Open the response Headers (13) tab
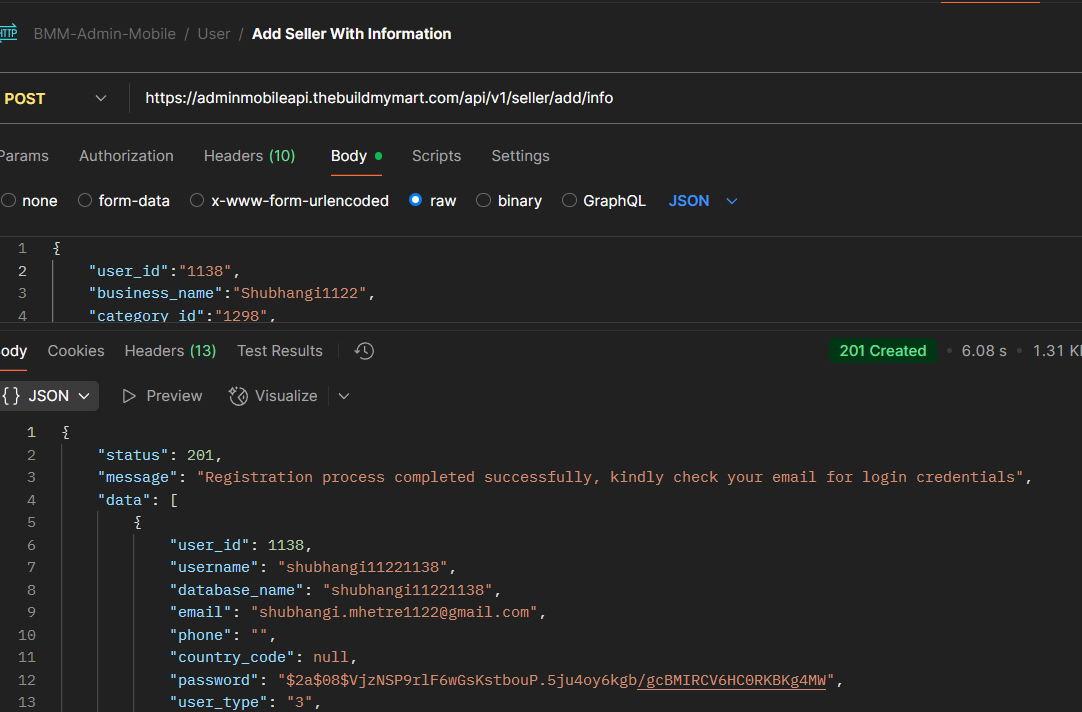 pos(170,351)
